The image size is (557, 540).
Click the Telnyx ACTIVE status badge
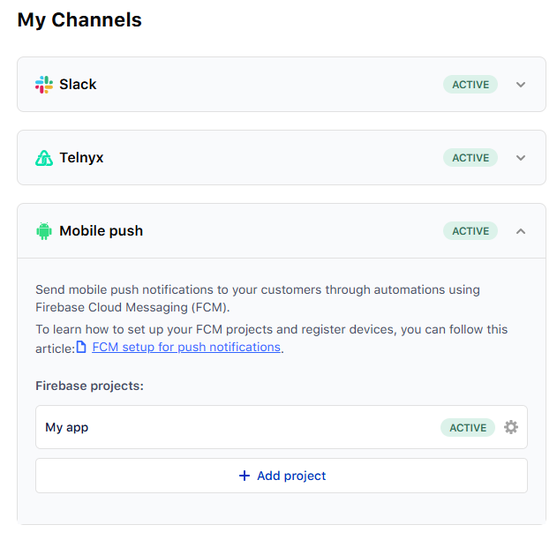470,158
